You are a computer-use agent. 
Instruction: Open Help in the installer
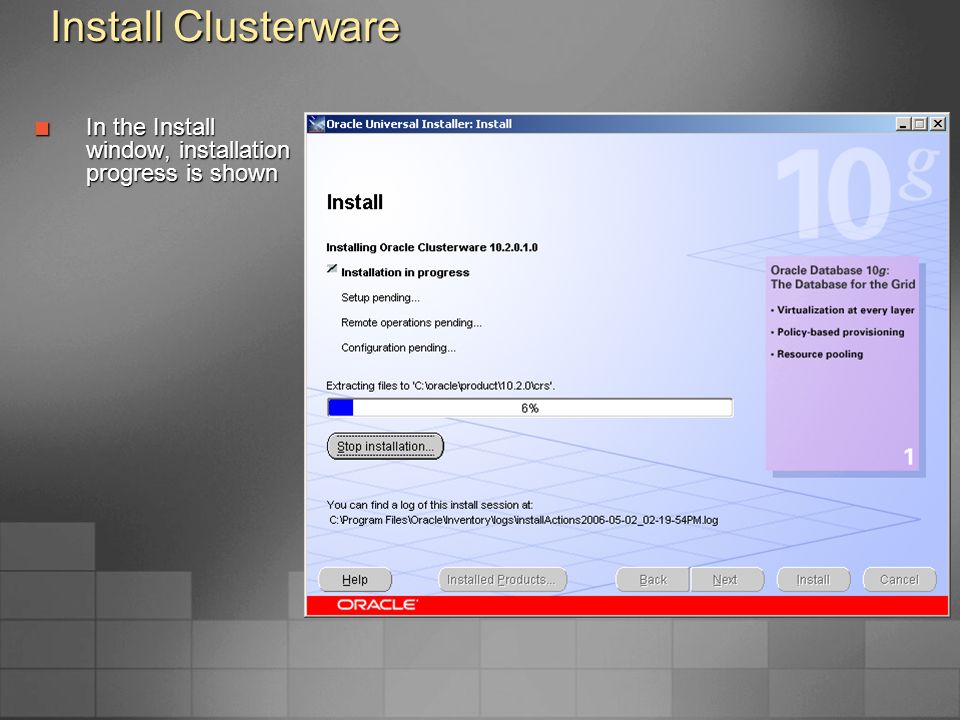pos(355,580)
